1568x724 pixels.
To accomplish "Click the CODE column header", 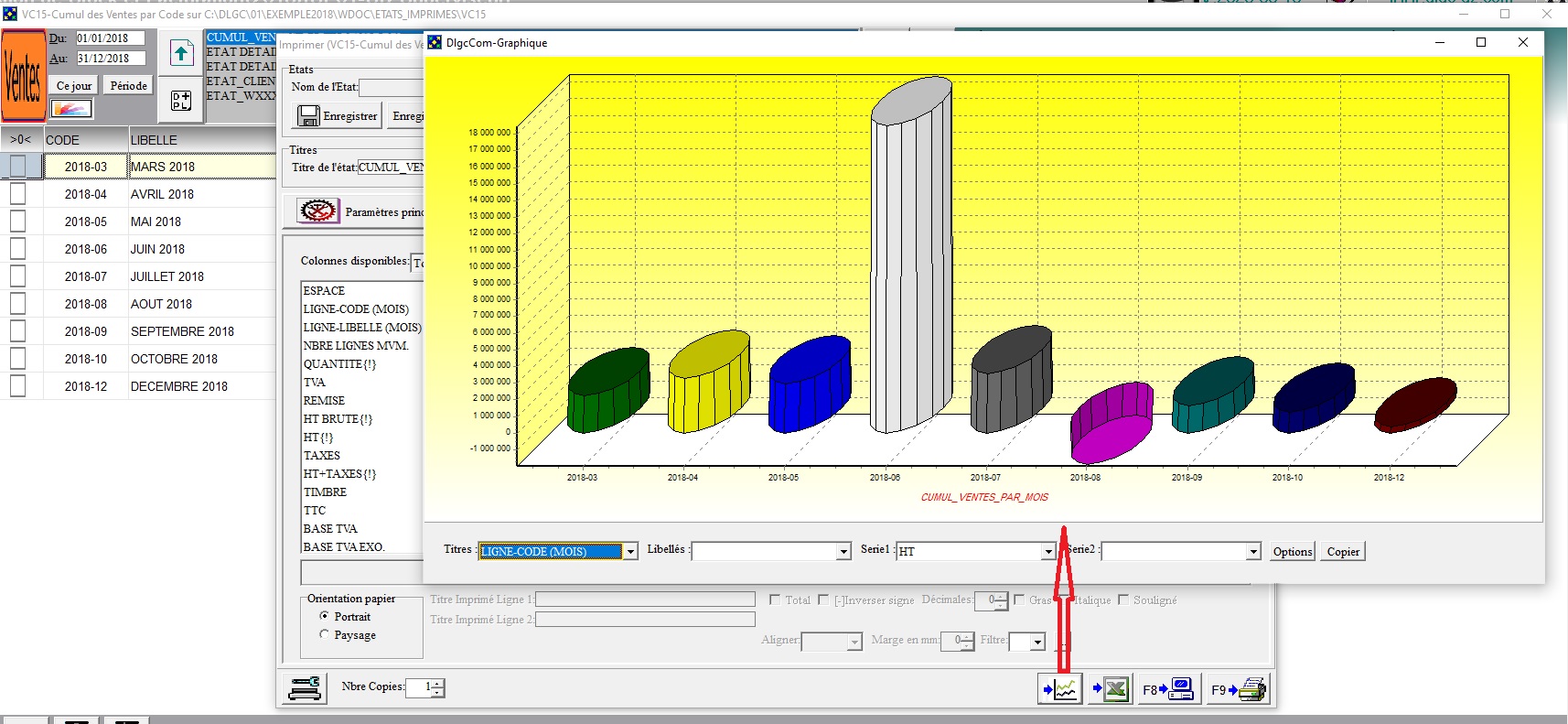I will click(x=85, y=140).
